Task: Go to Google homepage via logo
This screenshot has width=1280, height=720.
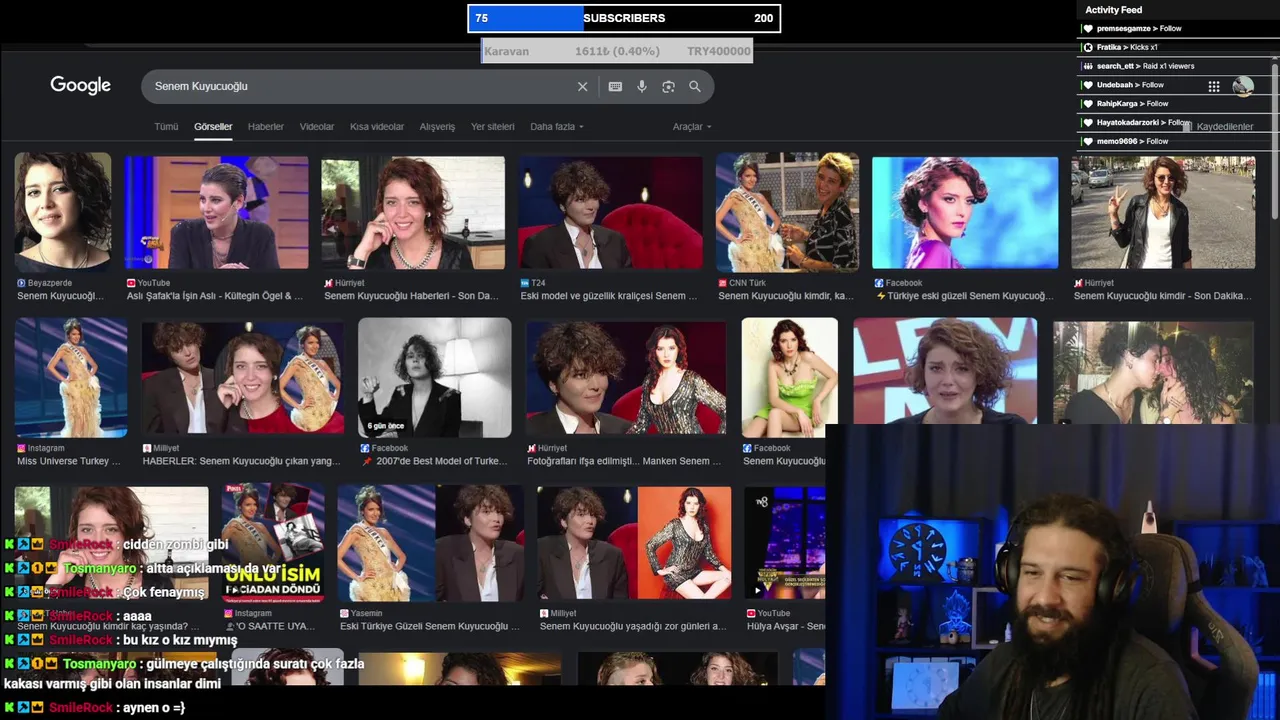Action: click(x=81, y=86)
